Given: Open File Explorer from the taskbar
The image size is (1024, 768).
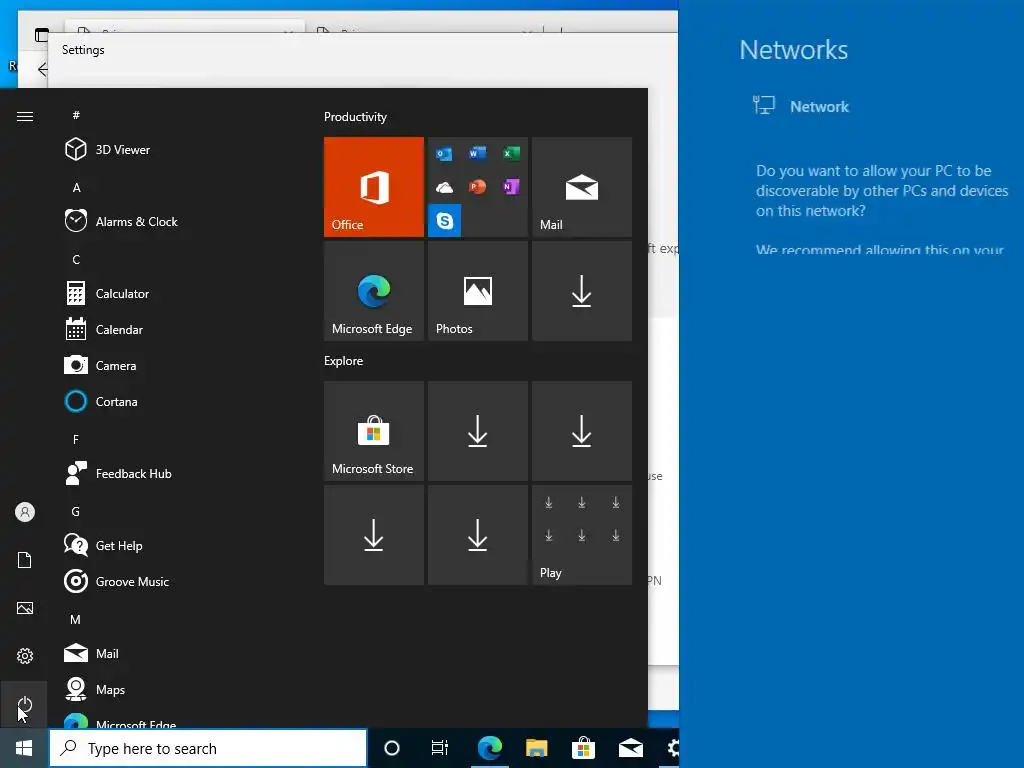Looking at the screenshot, I should (536, 748).
